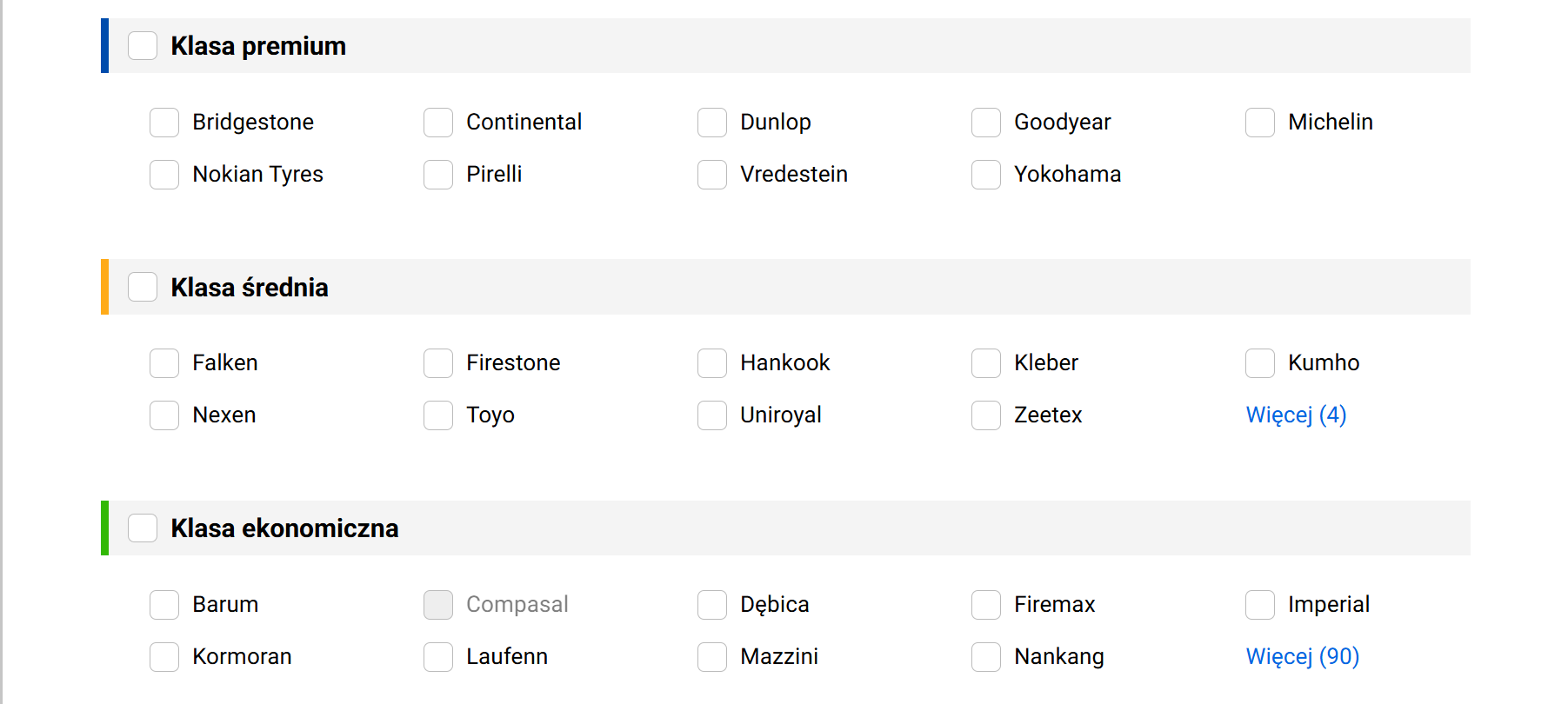The width and height of the screenshot is (1568, 704).
Task: Expand mid-range brands with Więcej (4)
Action: pyautogui.click(x=1296, y=415)
